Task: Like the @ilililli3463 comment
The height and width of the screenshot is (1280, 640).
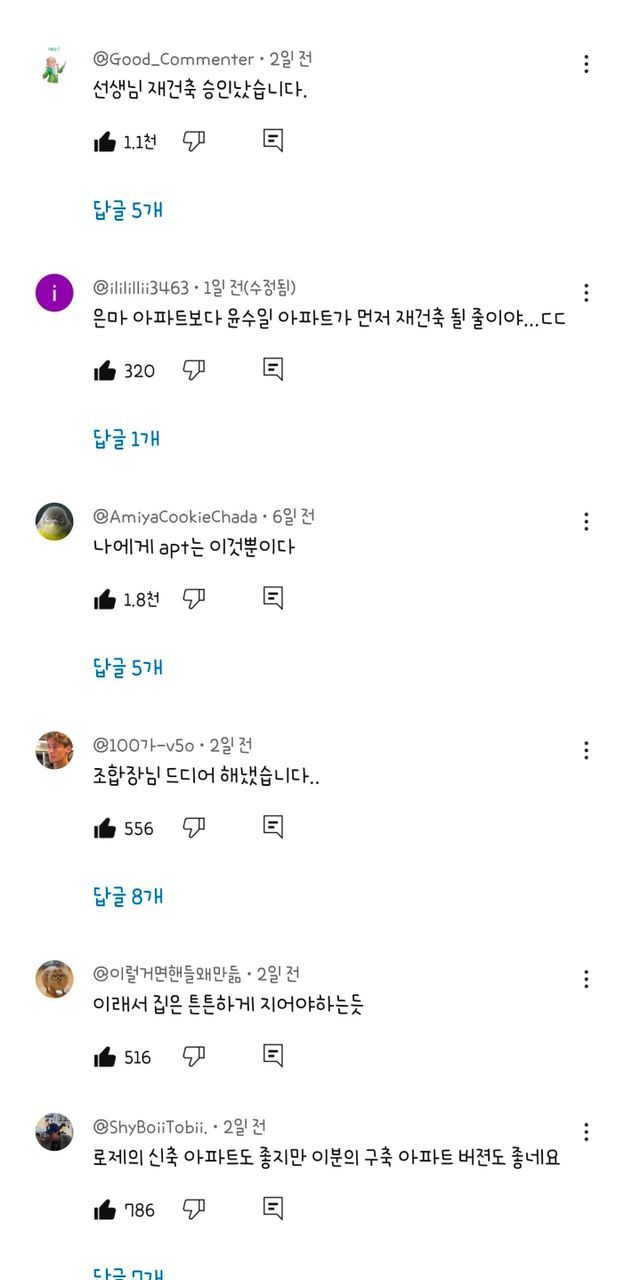Action: (x=105, y=371)
